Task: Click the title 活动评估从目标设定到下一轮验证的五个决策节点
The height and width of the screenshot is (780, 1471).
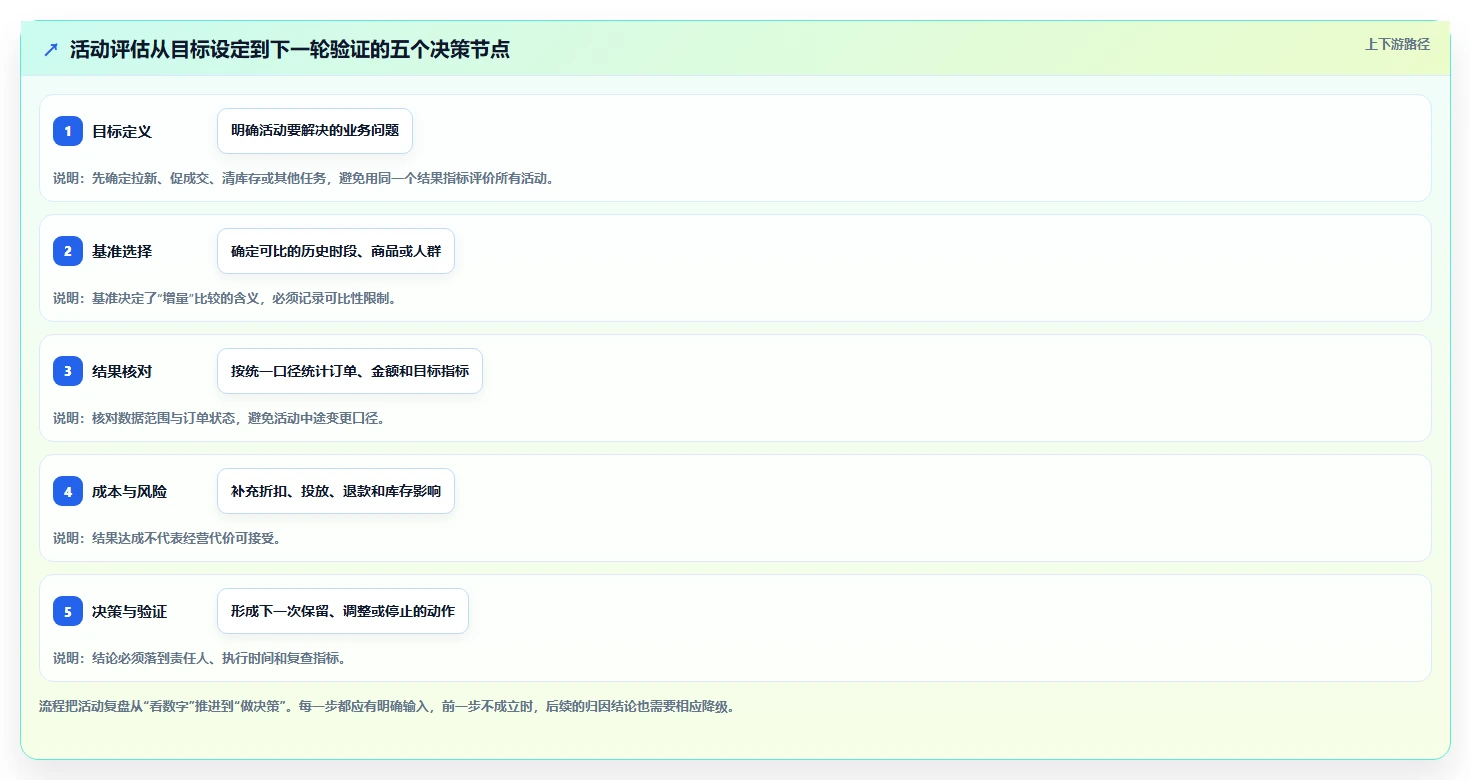Action: click(x=290, y=49)
